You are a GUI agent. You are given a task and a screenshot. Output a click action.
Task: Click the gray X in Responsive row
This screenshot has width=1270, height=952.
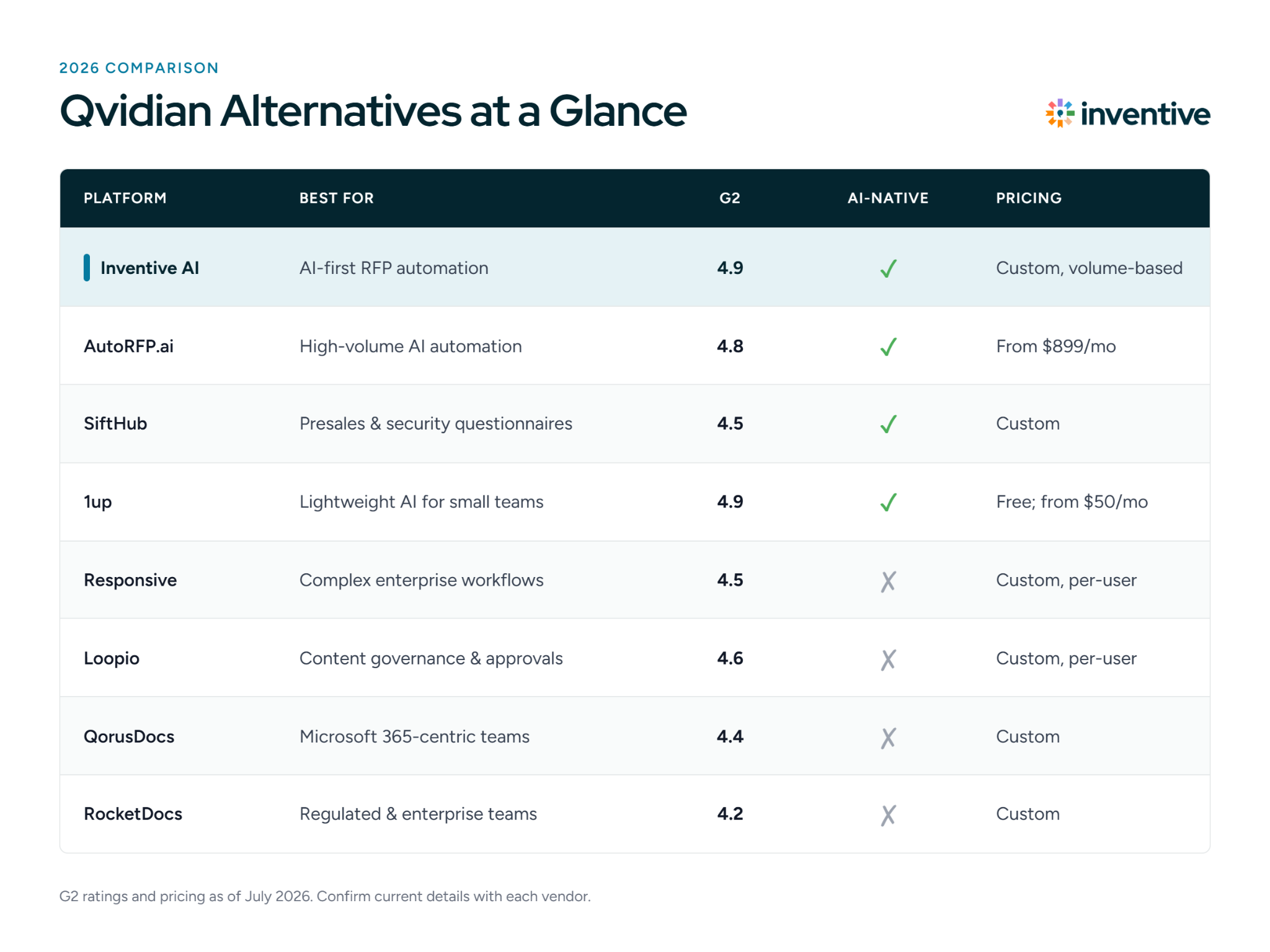[x=888, y=581]
